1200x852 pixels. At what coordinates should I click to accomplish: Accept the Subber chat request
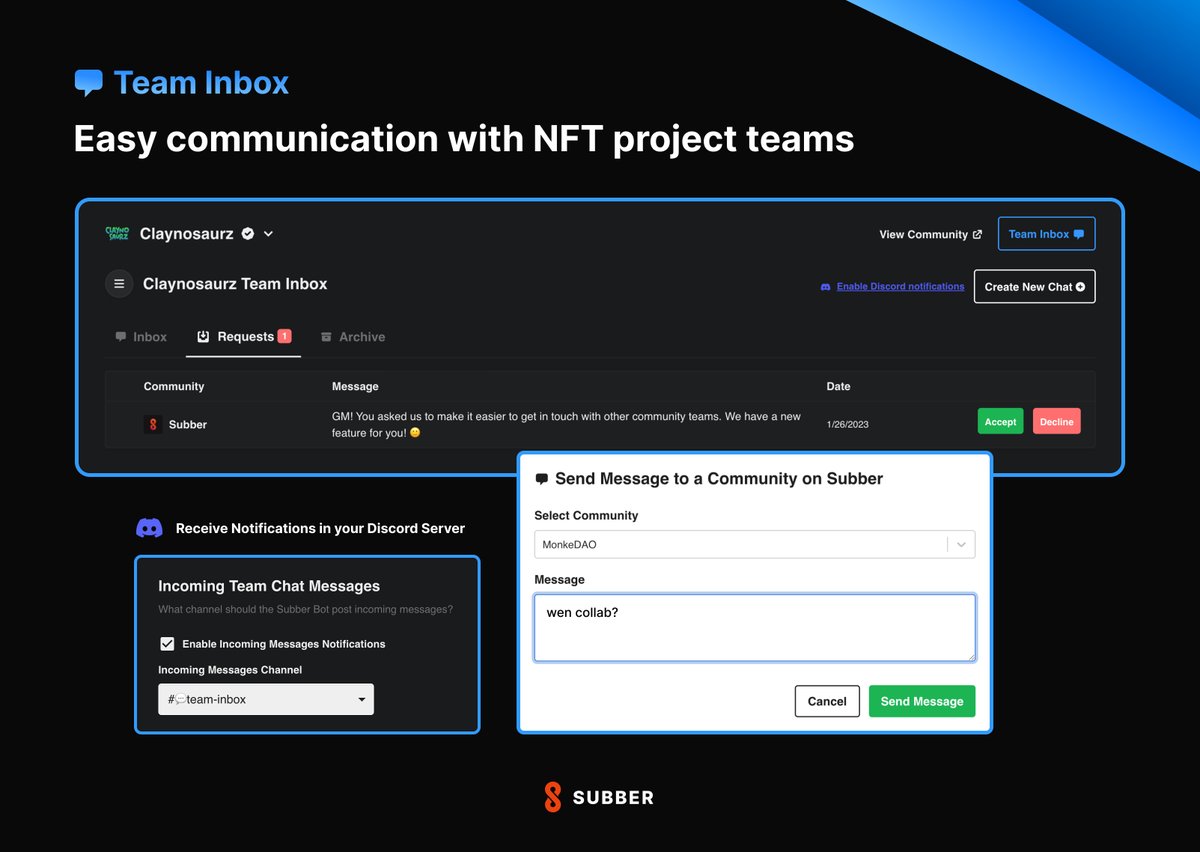click(1000, 421)
